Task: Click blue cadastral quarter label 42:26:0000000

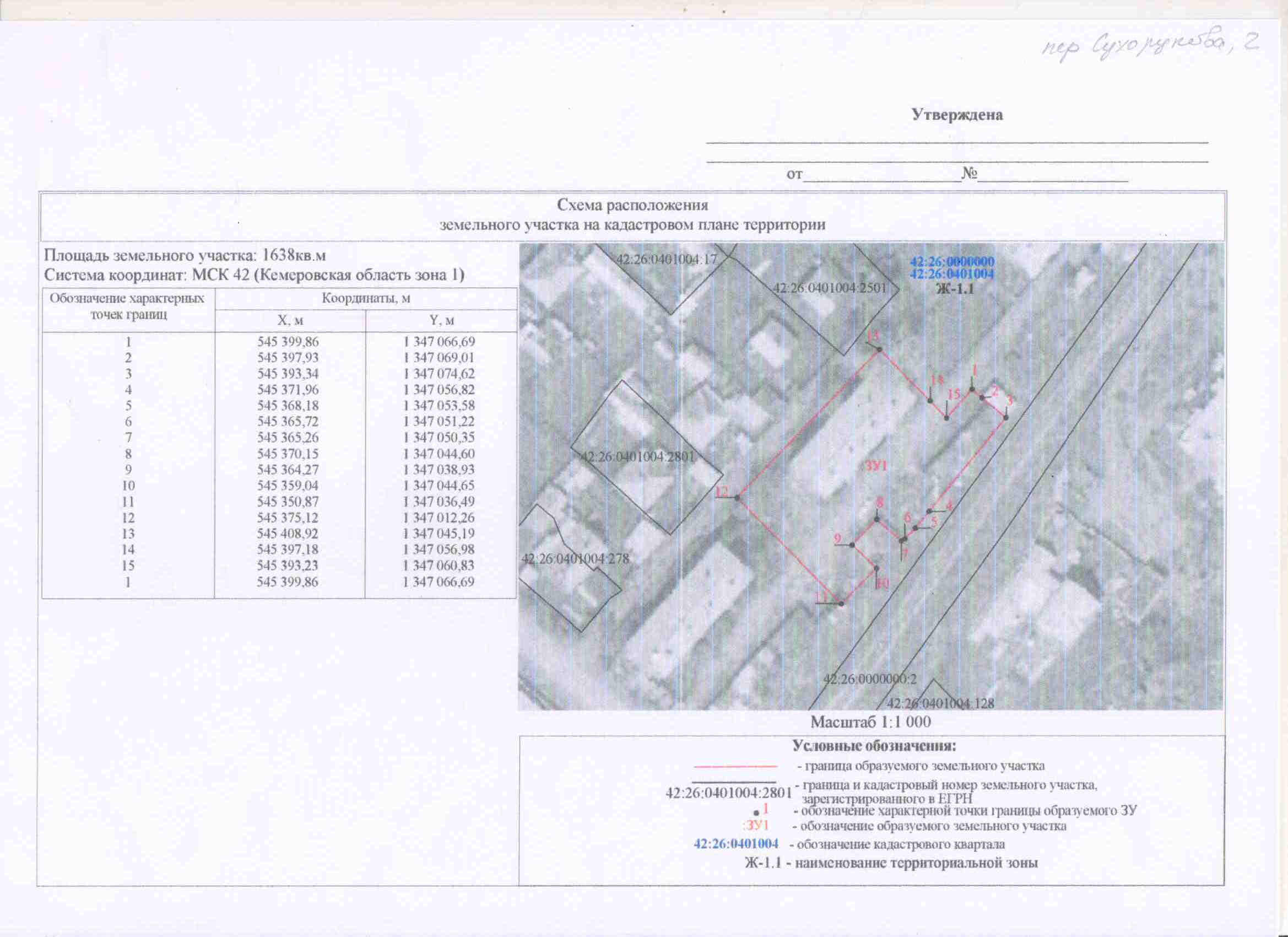Action: (953, 262)
